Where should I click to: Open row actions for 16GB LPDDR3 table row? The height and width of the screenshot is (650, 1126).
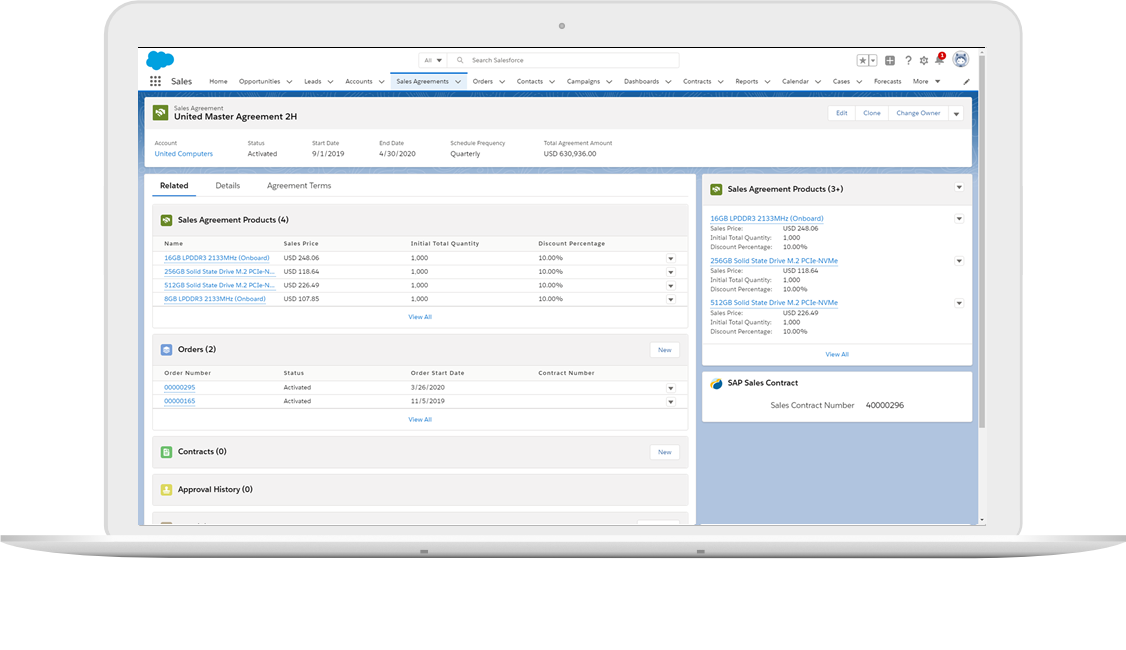point(671,259)
